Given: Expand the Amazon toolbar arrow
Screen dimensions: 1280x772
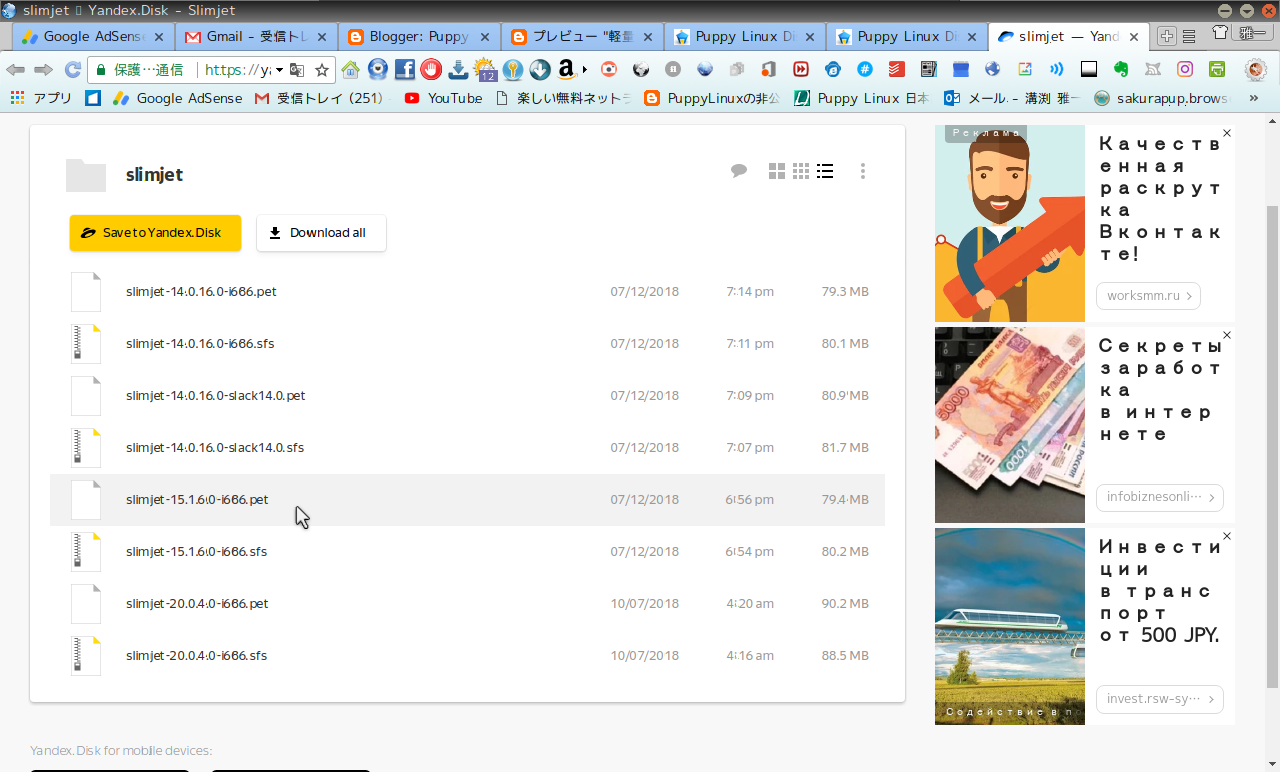Looking at the screenshot, I should pos(584,70).
